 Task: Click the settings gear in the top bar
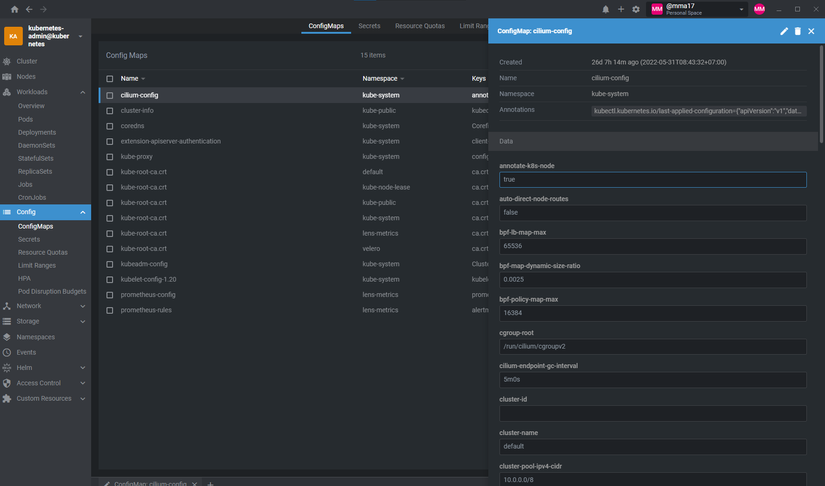pos(635,9)
